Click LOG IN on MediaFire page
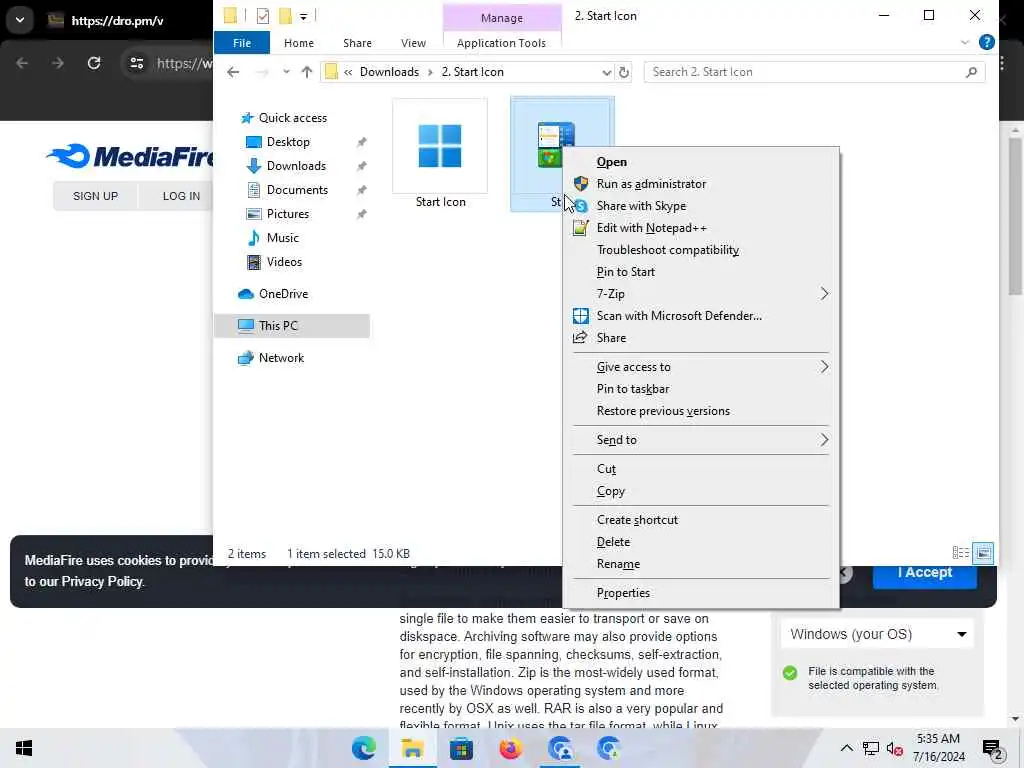This screenshot has width=1024, height=768. coord(181,196)
